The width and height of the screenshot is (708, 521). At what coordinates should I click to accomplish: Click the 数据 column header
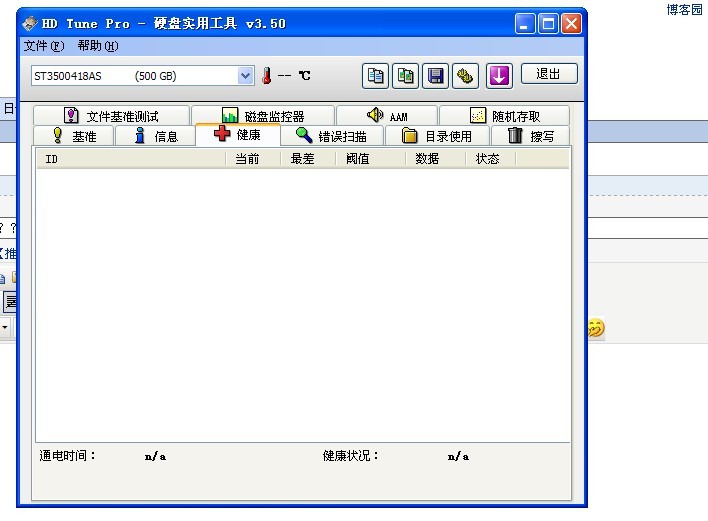click(x=435, y=159)
